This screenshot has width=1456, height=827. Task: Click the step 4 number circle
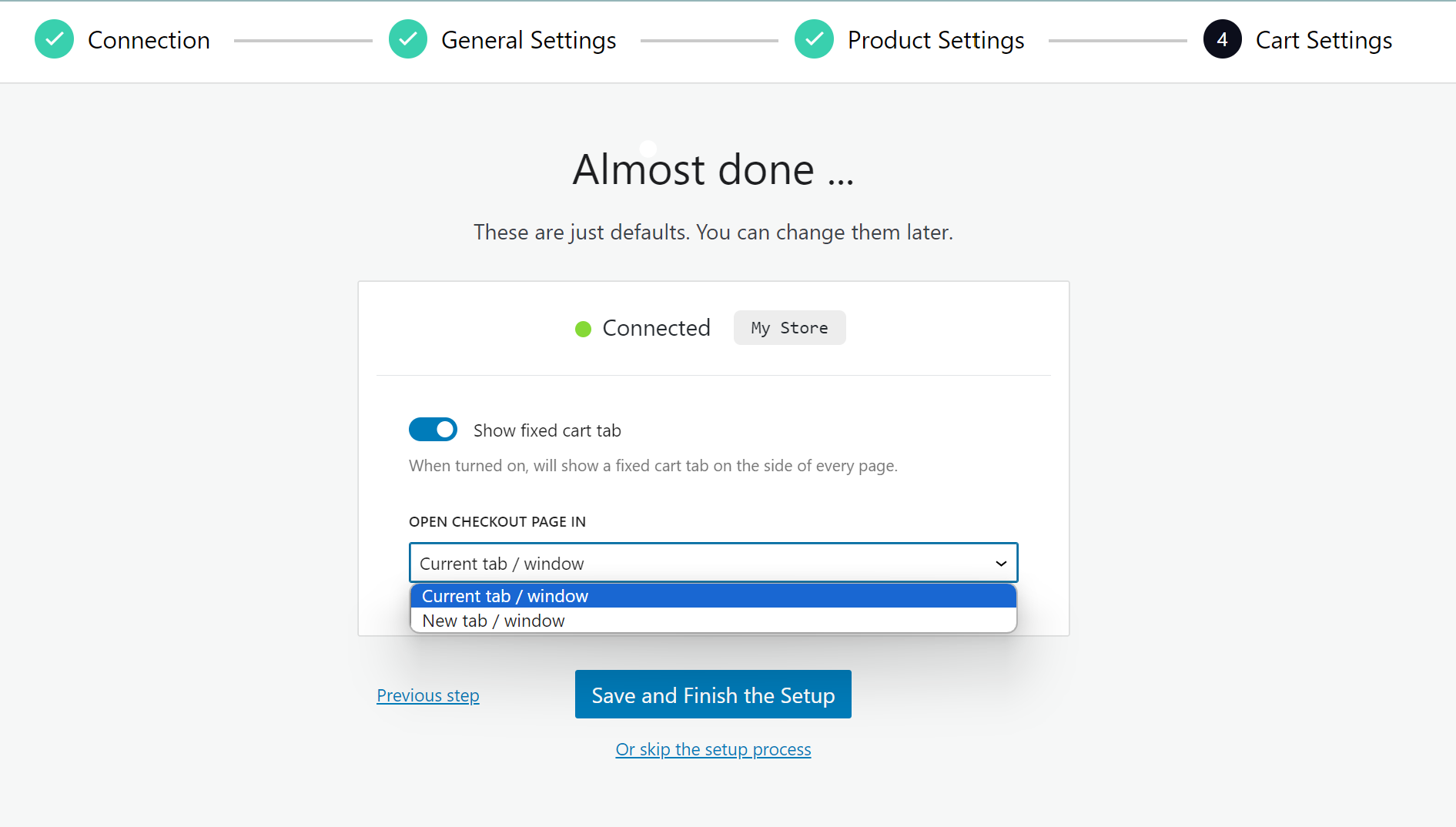point(1222,39)
